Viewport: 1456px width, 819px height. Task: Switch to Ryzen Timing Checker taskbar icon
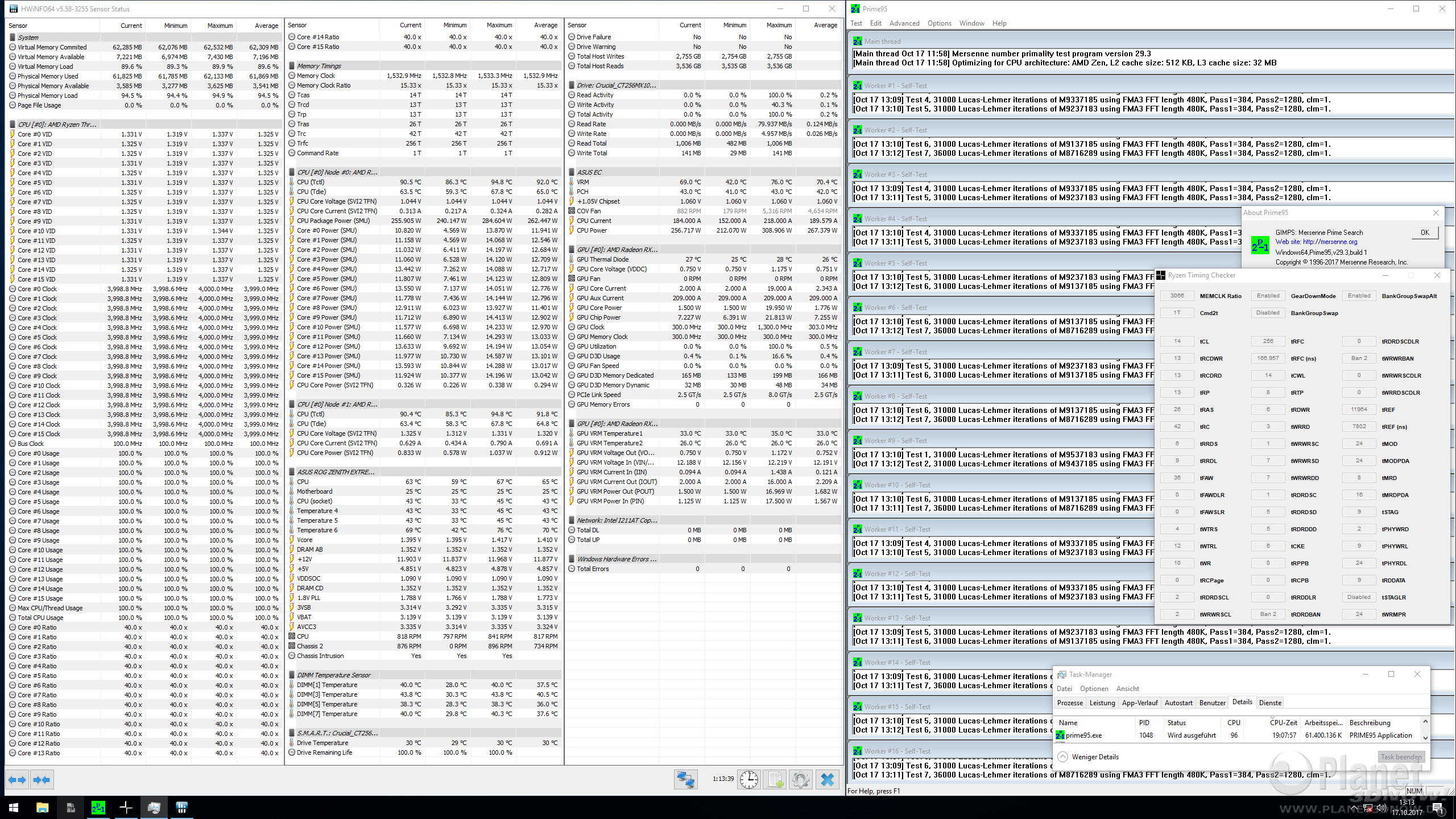[x=126, y=807]
